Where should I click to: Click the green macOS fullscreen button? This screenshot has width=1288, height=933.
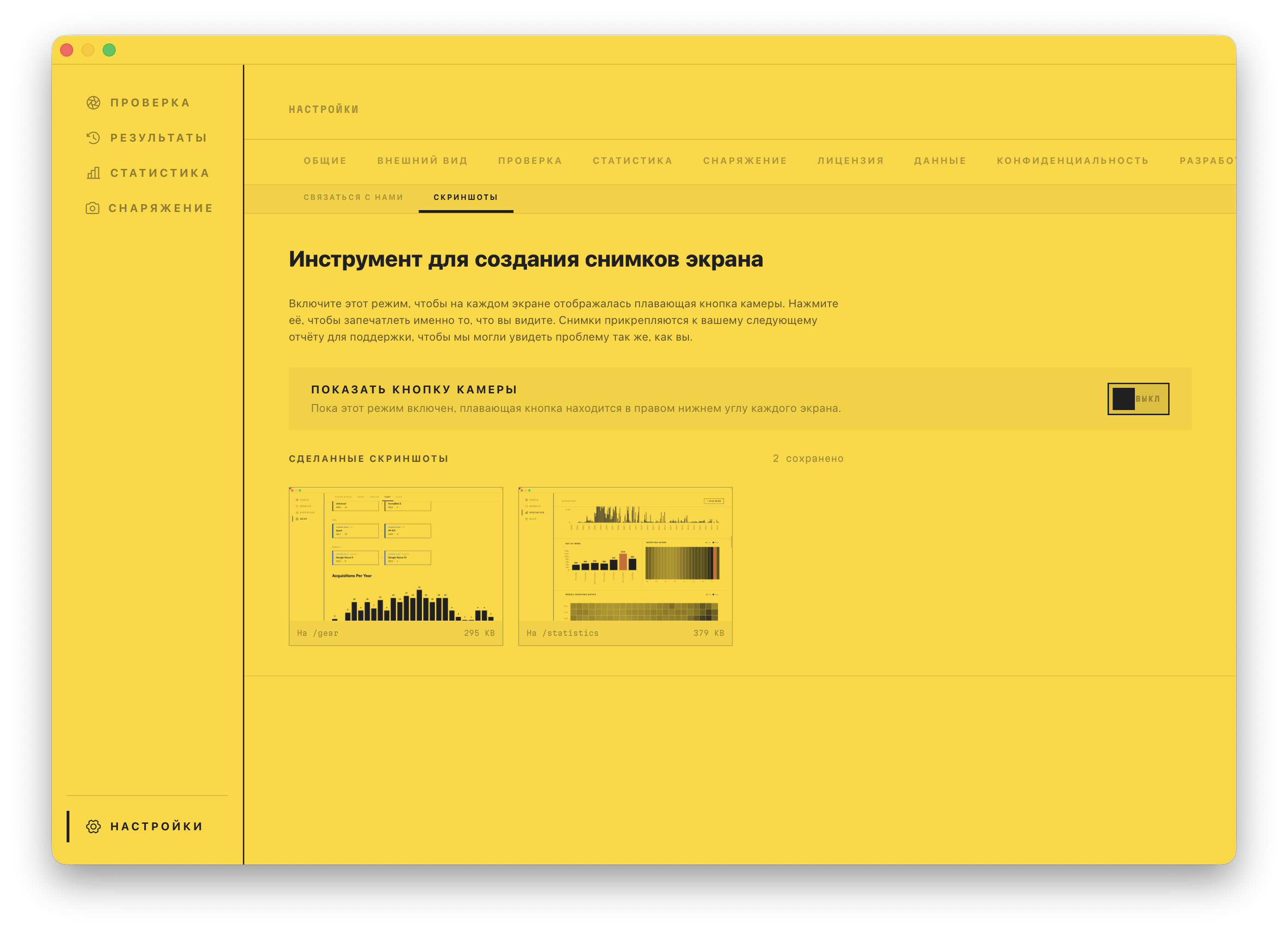click(x=109, y=50)
